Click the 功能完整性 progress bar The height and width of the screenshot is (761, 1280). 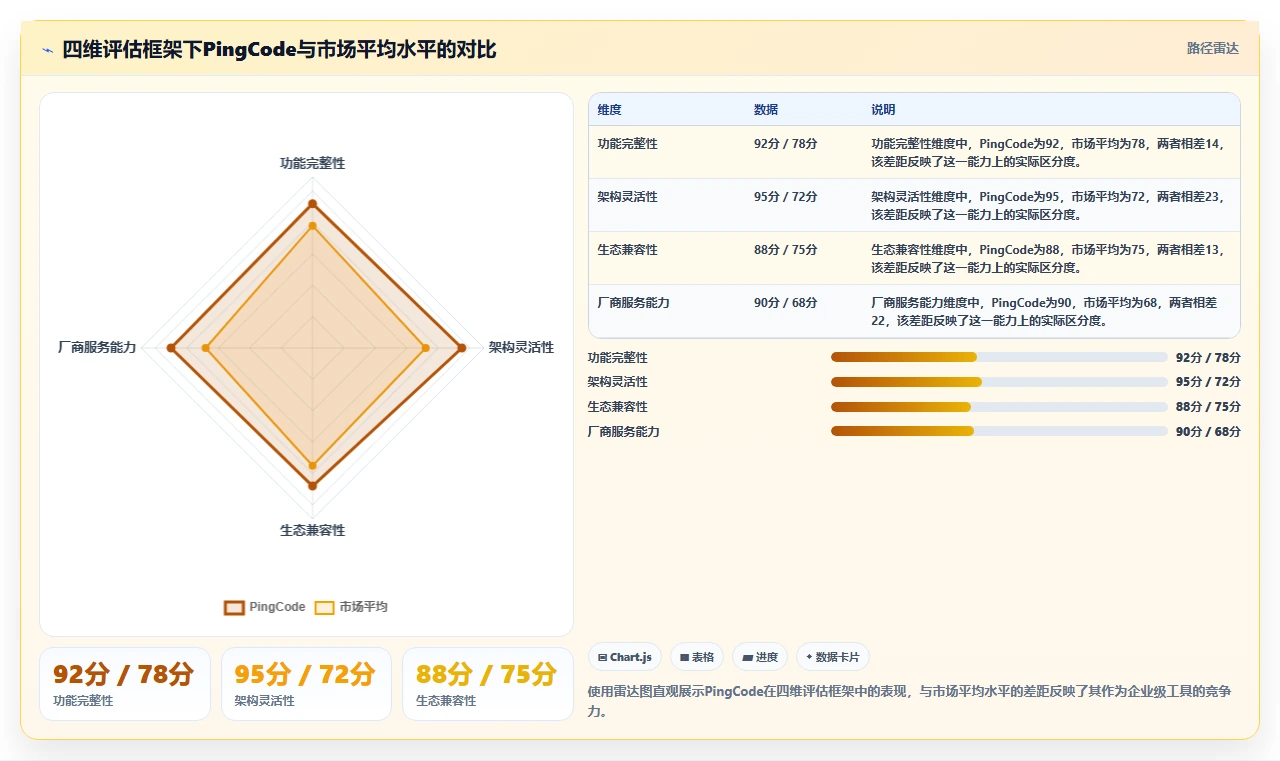pos(999,357)
